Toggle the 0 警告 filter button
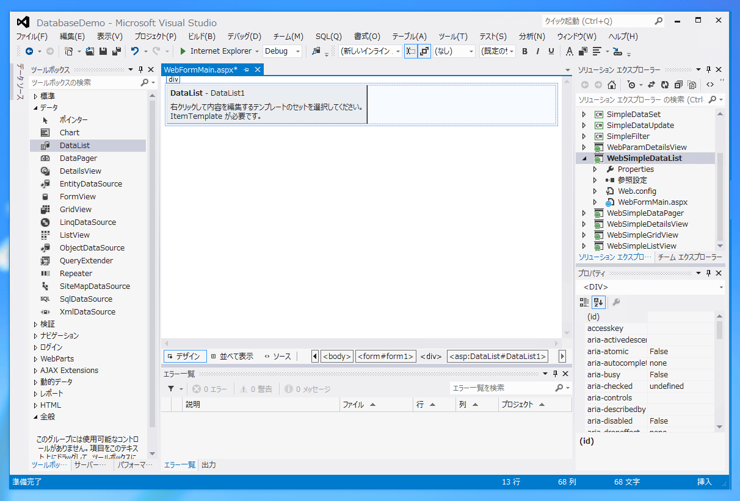The image size is (740, 501). [256, 389]
